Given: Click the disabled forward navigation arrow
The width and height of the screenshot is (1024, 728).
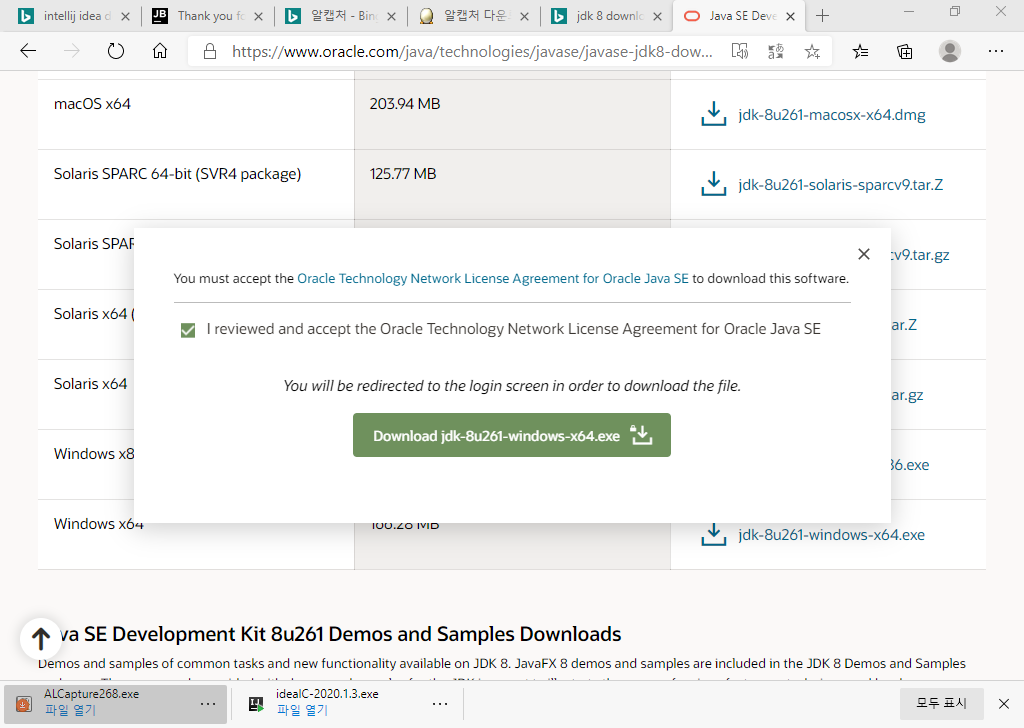Looking at the screenshot, I should click(x=72, y=51).
